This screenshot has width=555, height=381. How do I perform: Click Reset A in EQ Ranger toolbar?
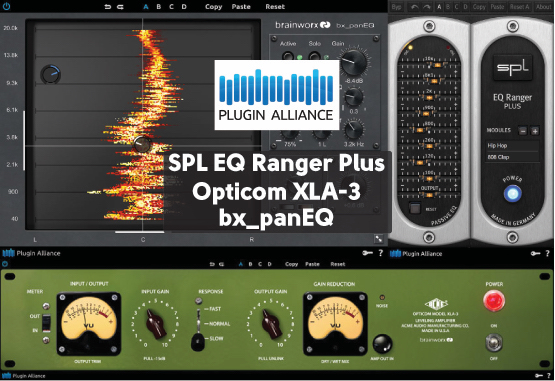[x=520, y=7]
